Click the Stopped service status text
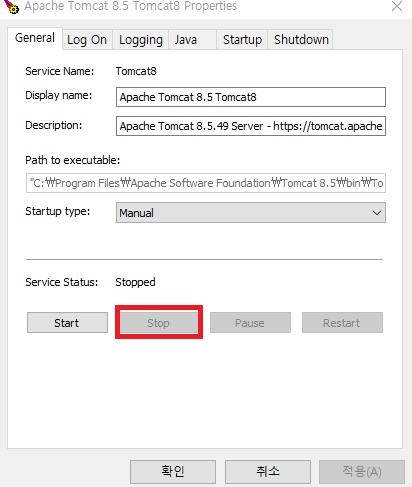The width and height of the screenshot is (412, 487). (x=135, y=282)
